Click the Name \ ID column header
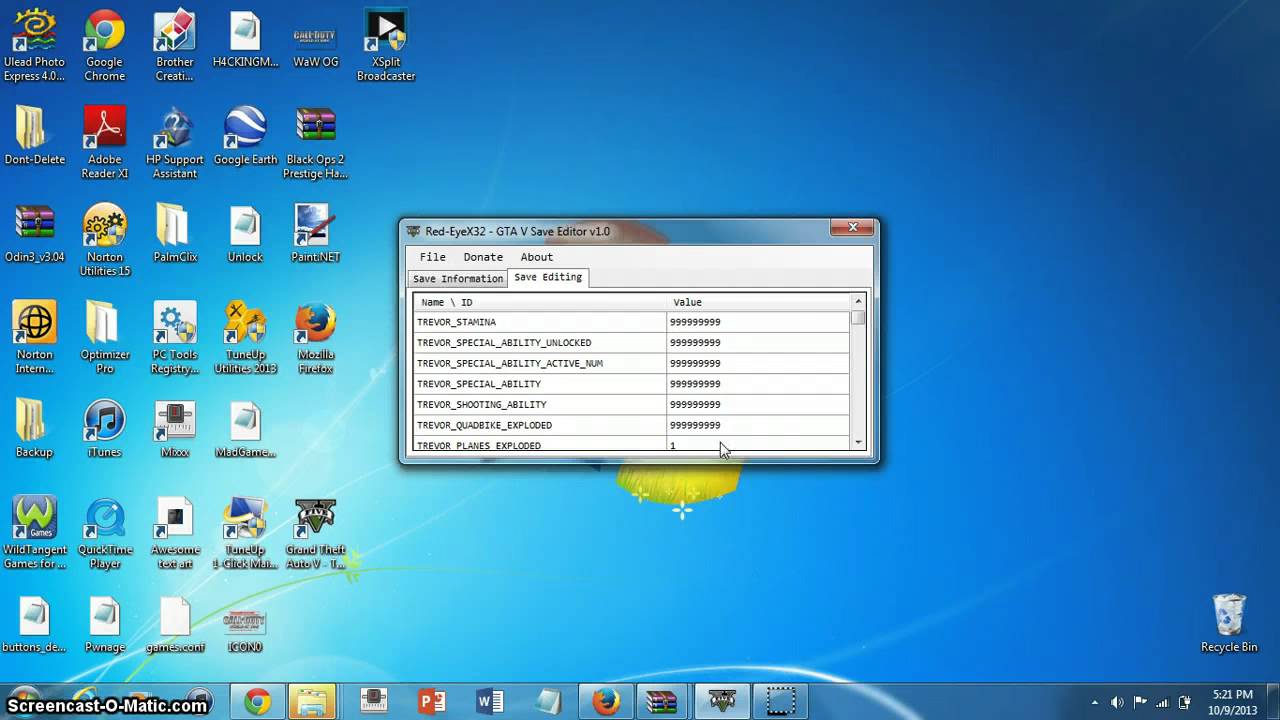 click(540, 302)
